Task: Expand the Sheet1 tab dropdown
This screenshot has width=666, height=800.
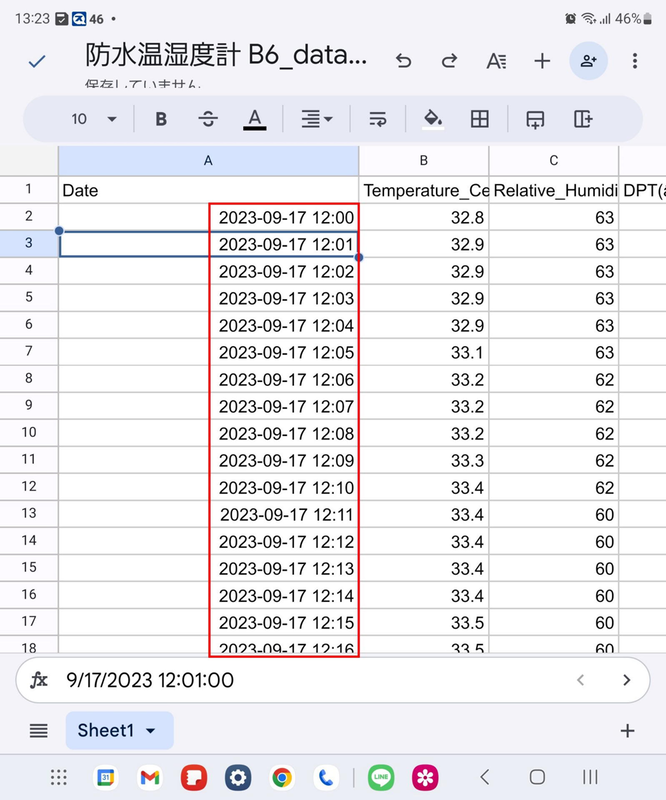Action: [151, 731]
